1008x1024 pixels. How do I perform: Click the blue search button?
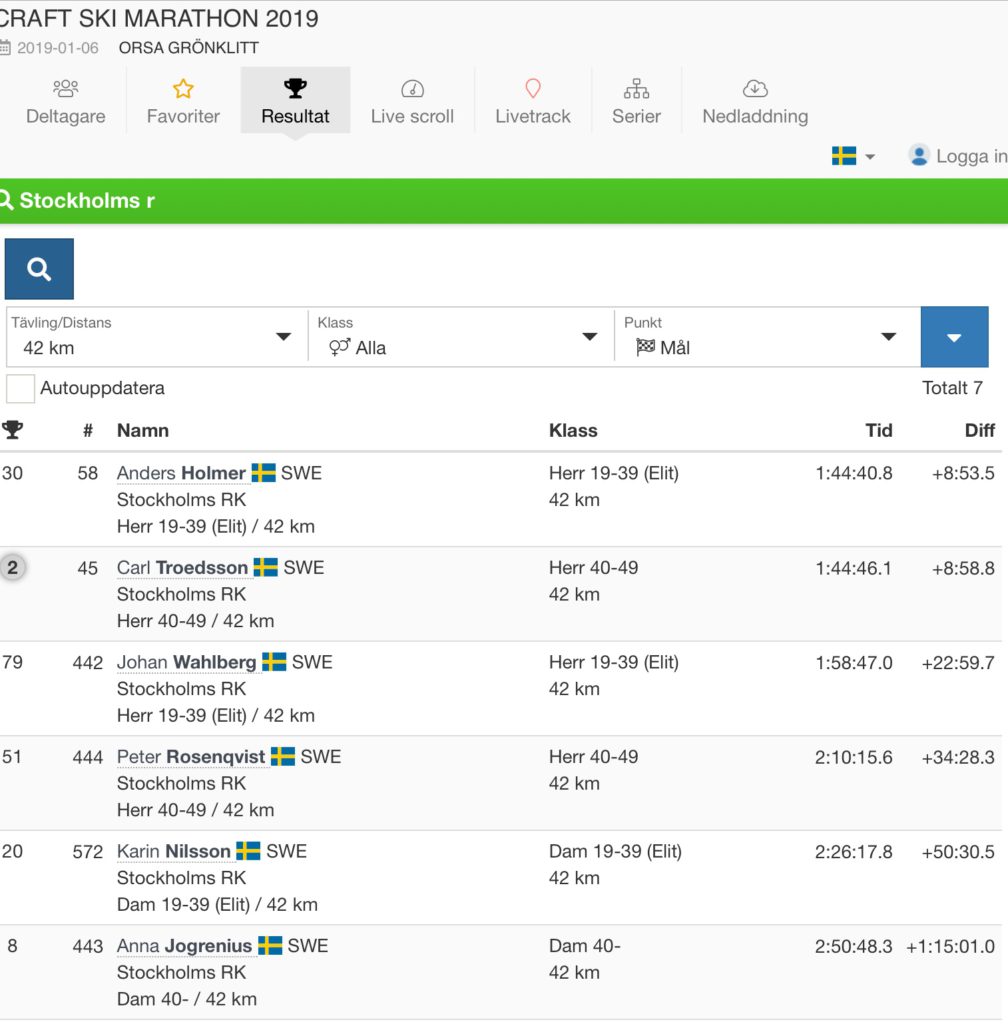39,268
